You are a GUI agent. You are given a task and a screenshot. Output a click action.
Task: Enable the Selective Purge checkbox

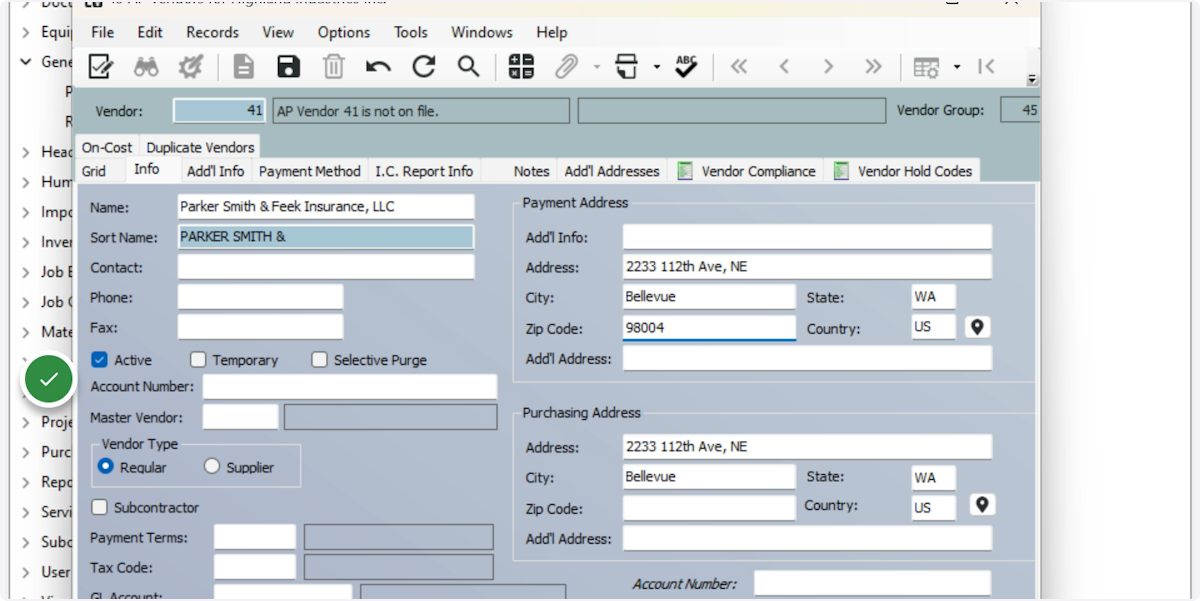point(319,359)
